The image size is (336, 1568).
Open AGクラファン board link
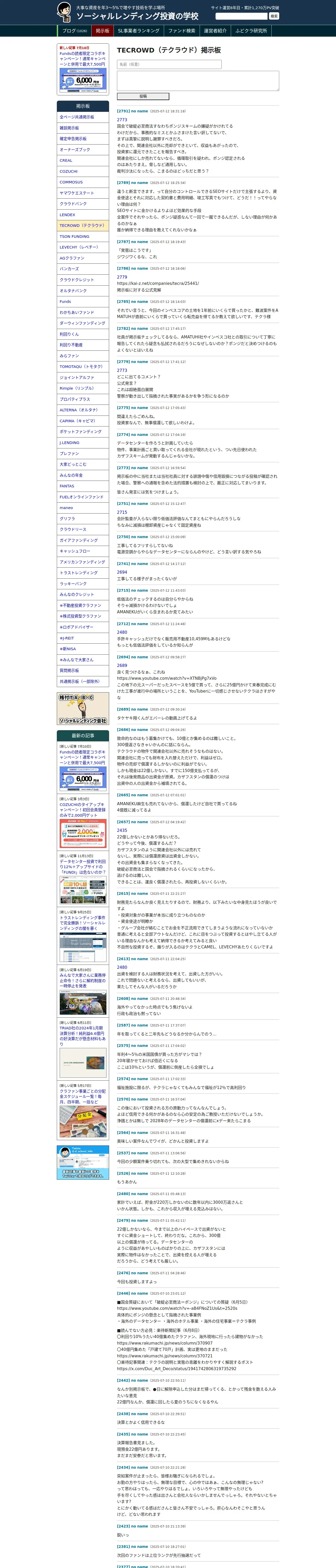83,258
